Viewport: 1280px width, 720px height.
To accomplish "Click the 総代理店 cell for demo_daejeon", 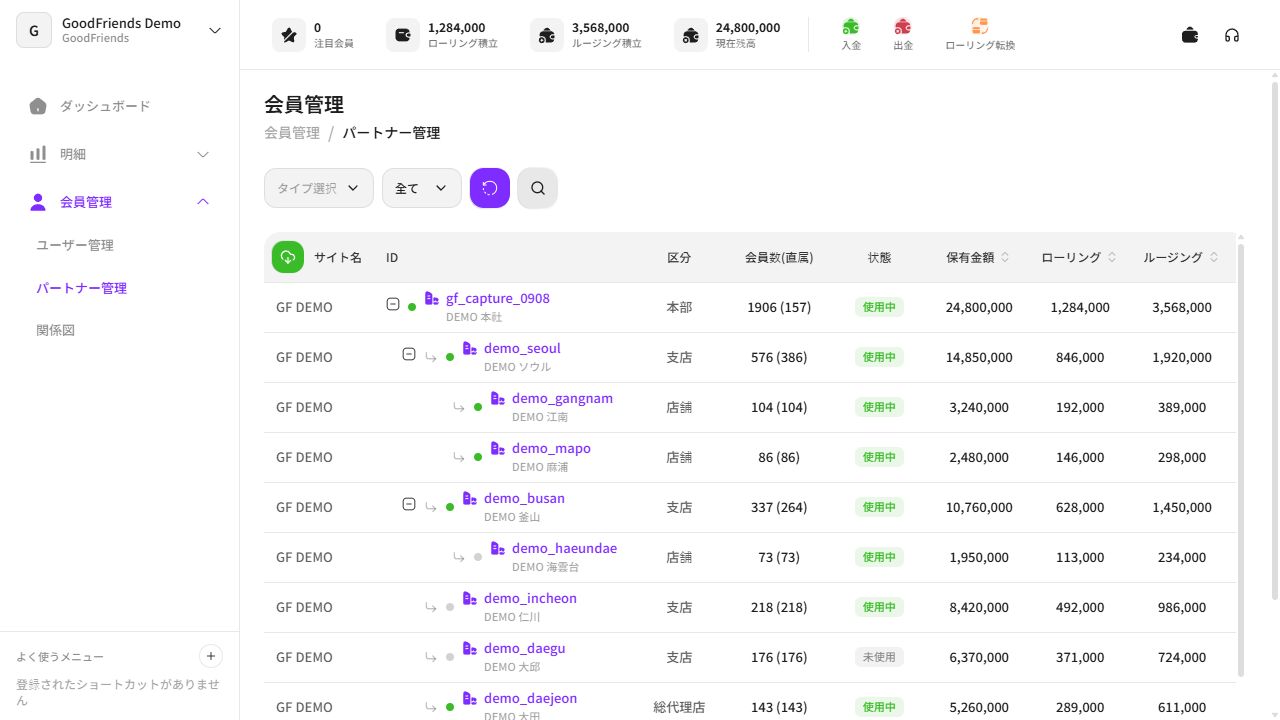I will (679, 707).
